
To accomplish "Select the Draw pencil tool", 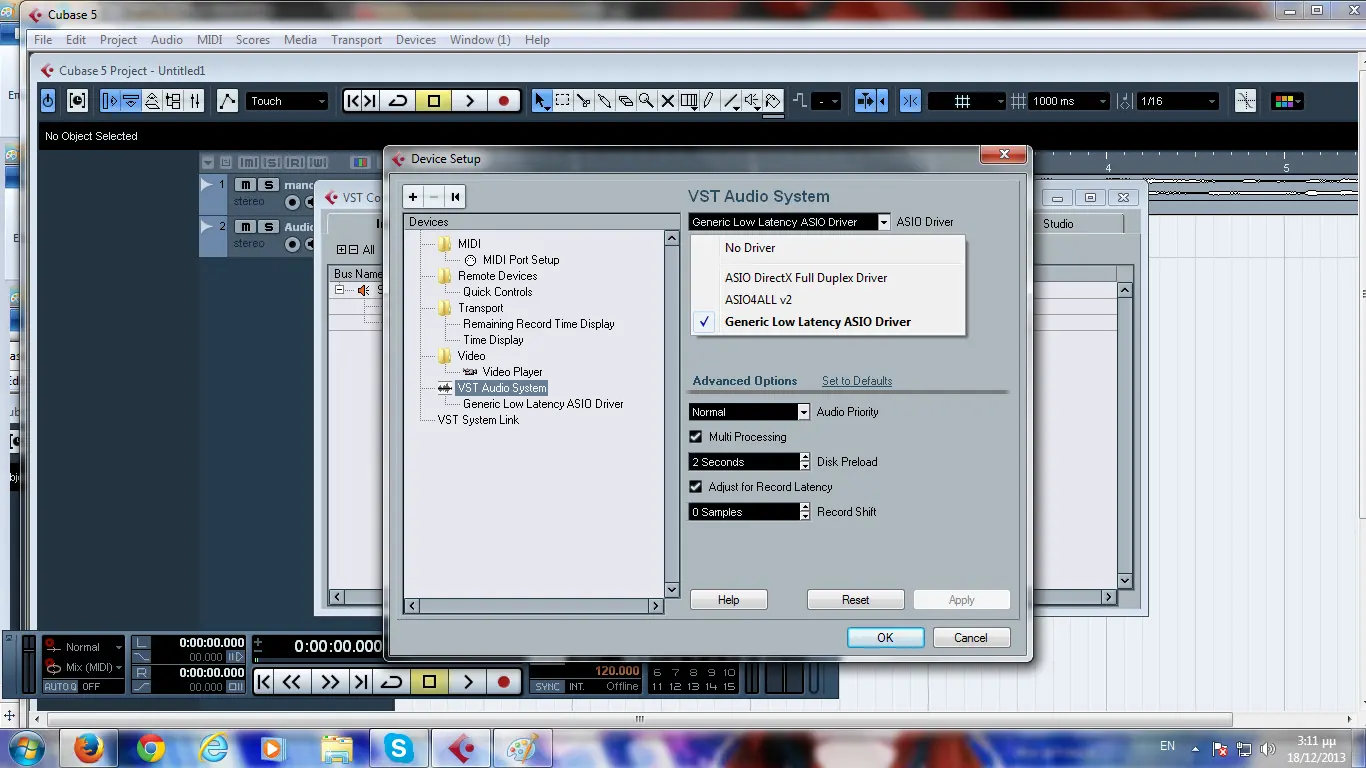I will click(709, 101).
